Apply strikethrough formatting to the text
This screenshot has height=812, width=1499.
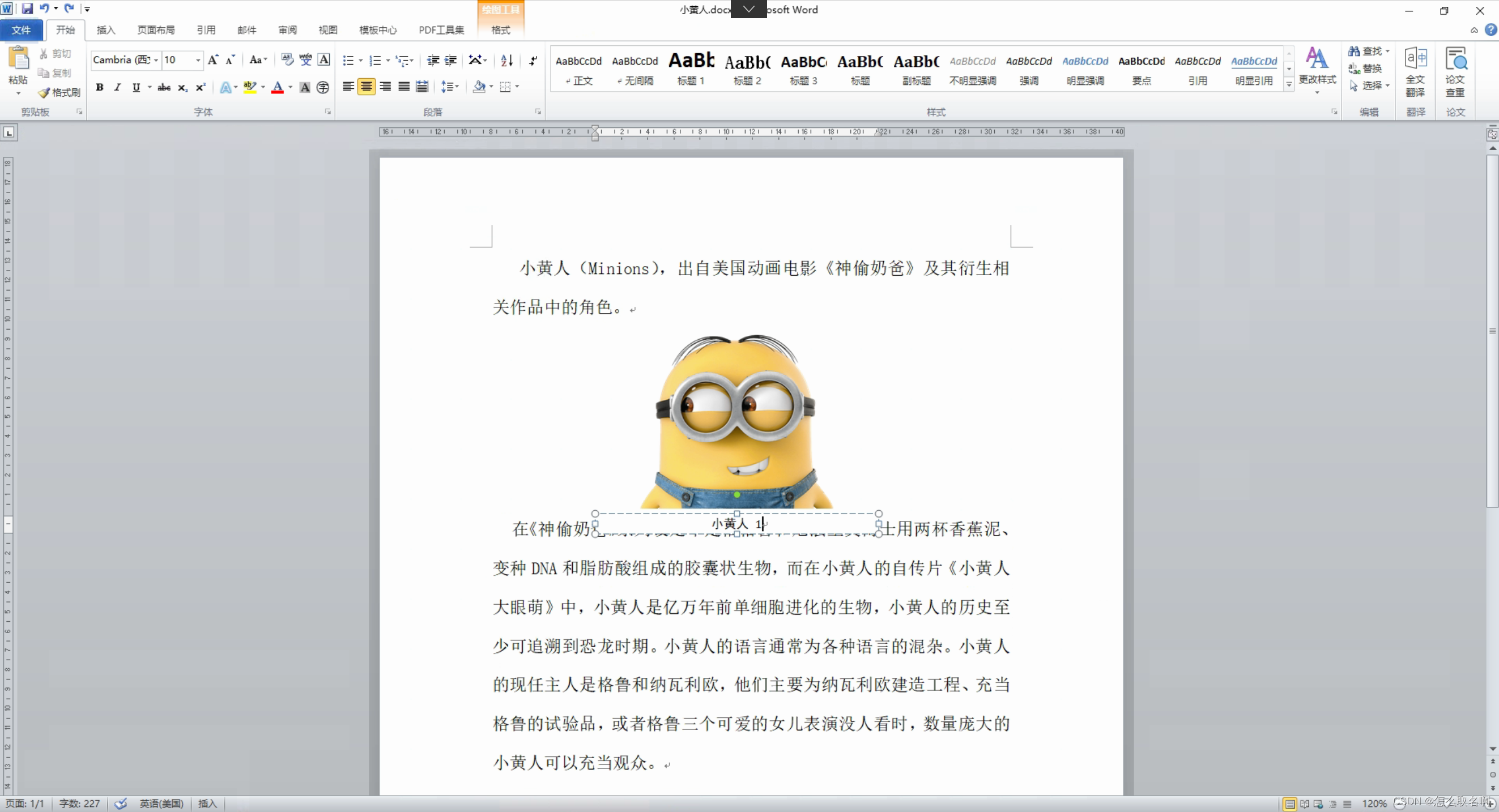(x=164, y=88)
